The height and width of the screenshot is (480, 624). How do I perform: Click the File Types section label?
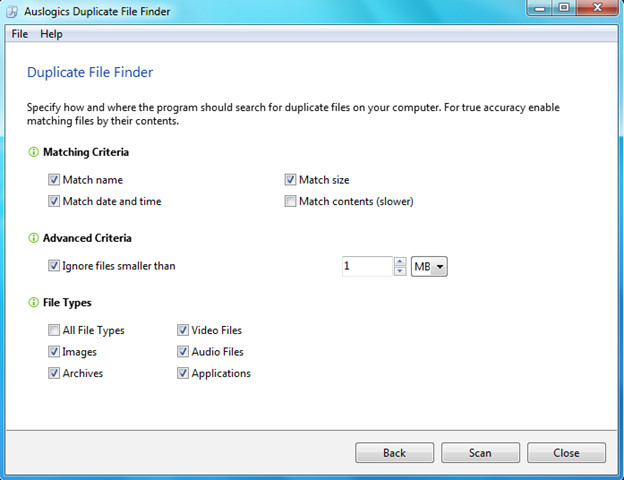[67, 303]
